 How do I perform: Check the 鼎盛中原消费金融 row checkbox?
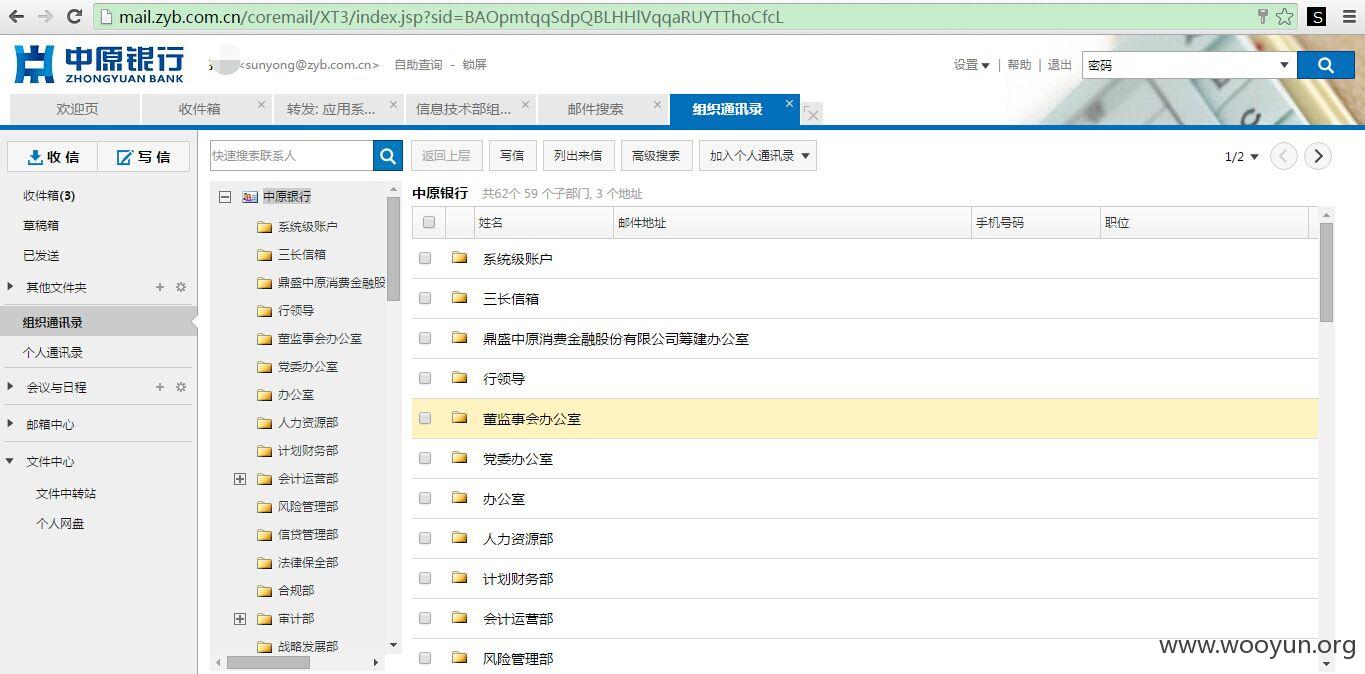(x=425, y=338)
